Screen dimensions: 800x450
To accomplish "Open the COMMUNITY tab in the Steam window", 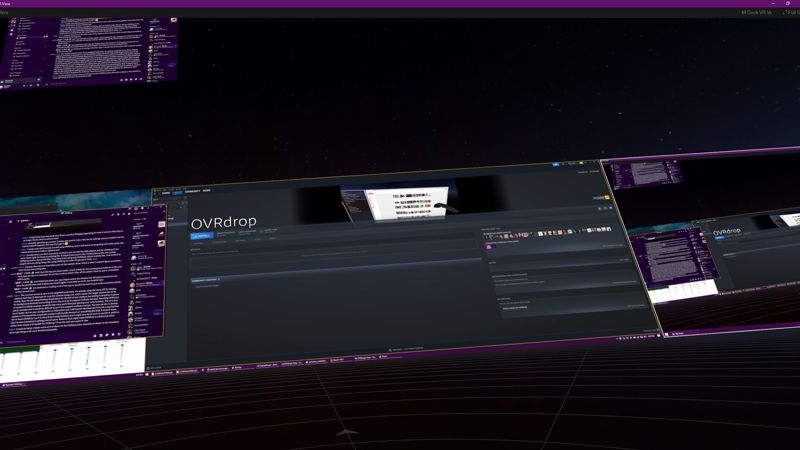I will 192,191.
